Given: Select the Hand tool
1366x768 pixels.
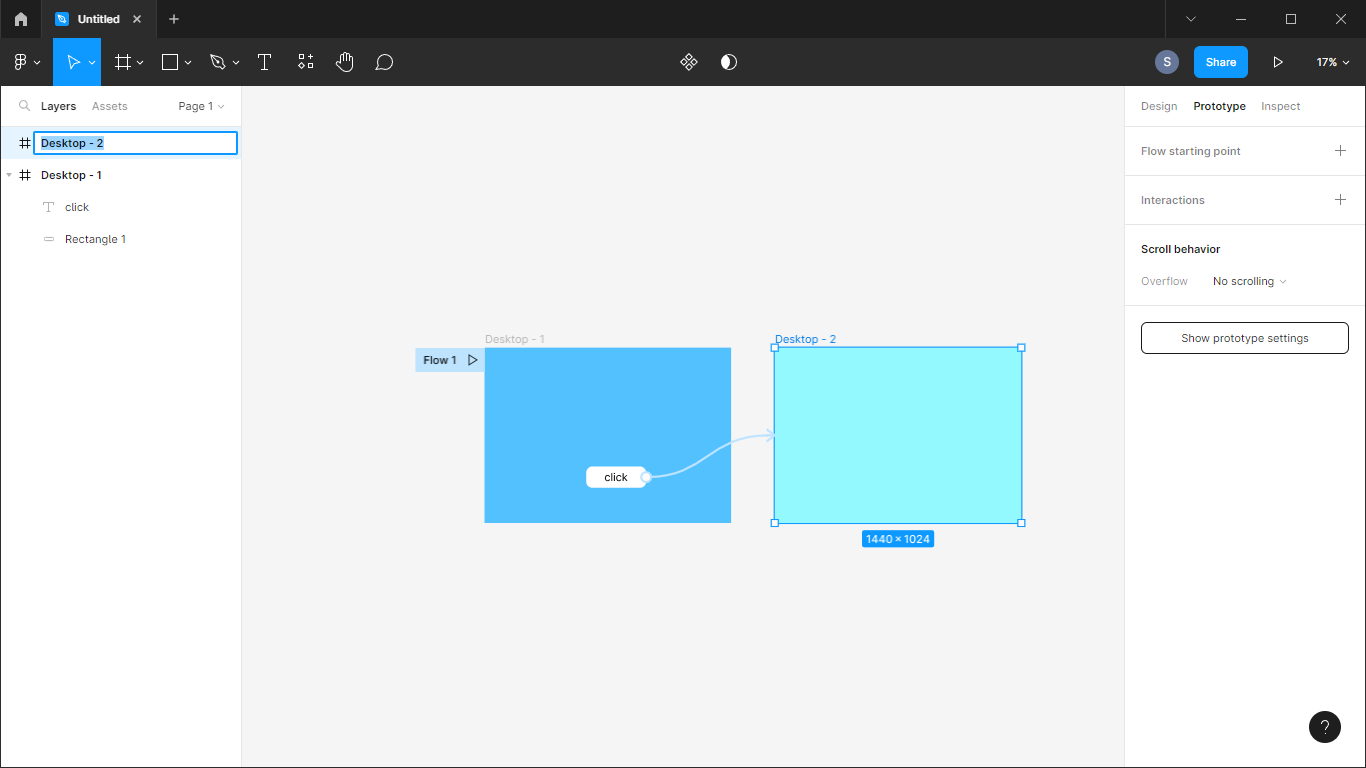Looking at the screenshot, I should click(345, 62).
